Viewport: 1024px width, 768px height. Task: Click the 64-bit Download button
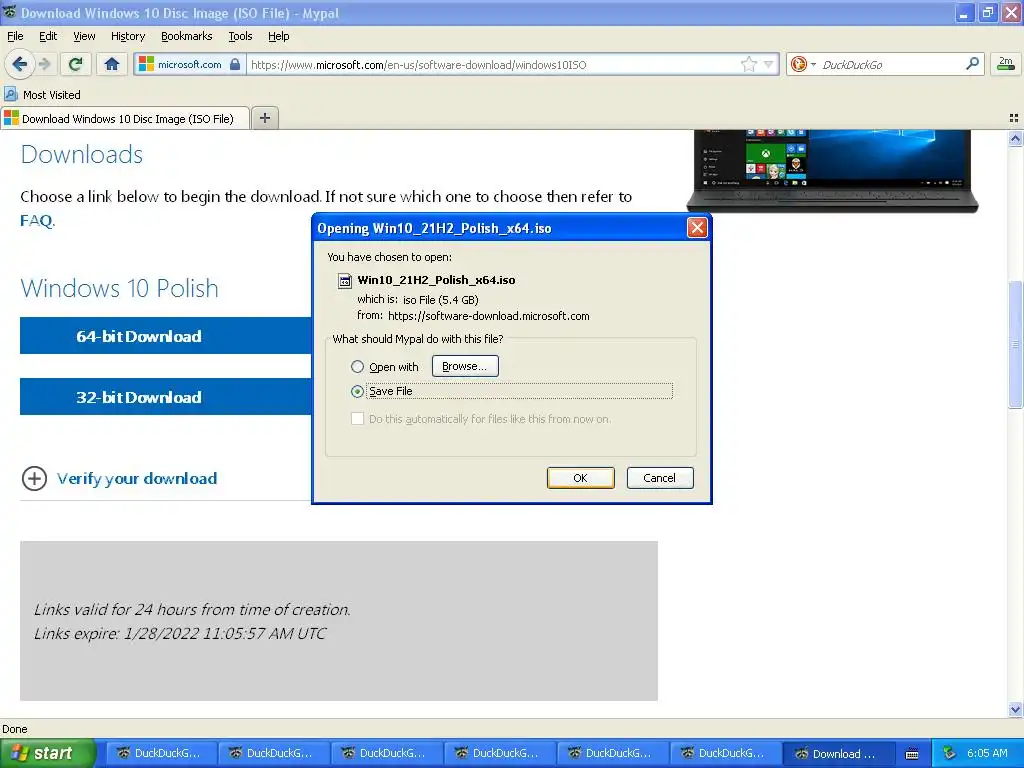(x=166, y=336)
